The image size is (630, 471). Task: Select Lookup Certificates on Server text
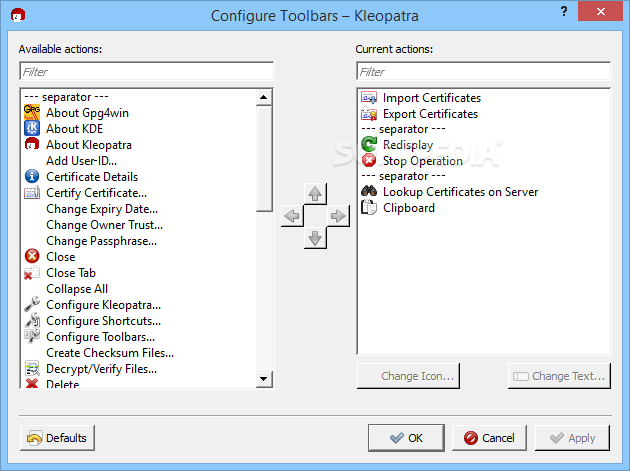click(x=460, y=192)
